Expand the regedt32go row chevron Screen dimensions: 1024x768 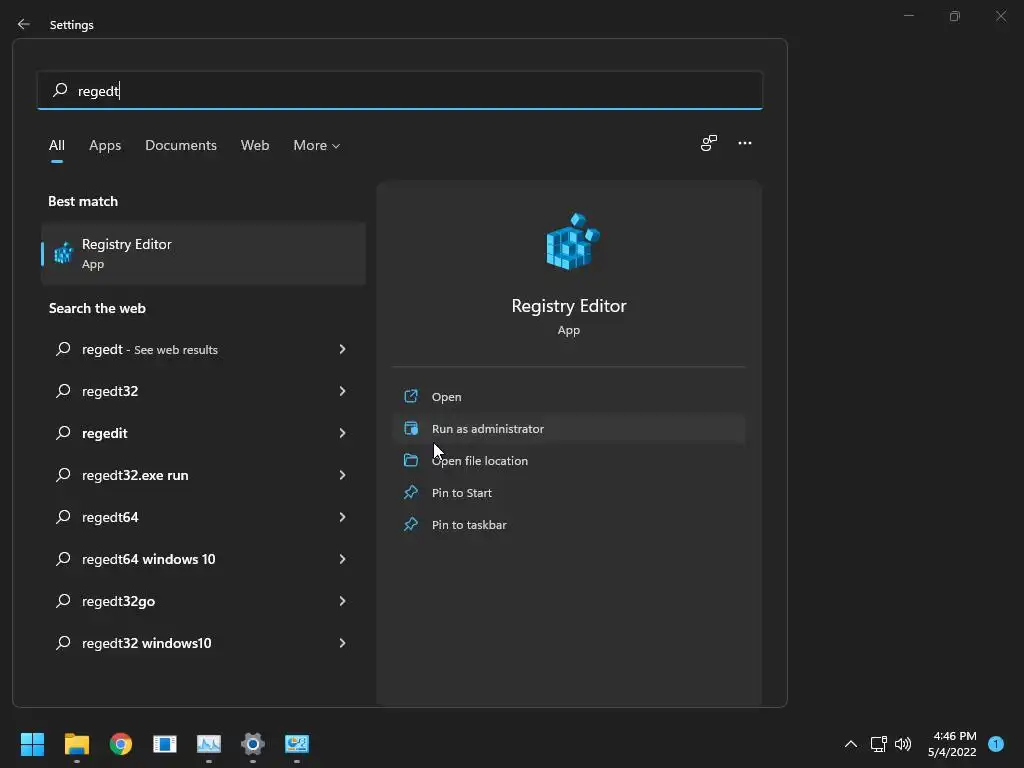tap(342, 601)
